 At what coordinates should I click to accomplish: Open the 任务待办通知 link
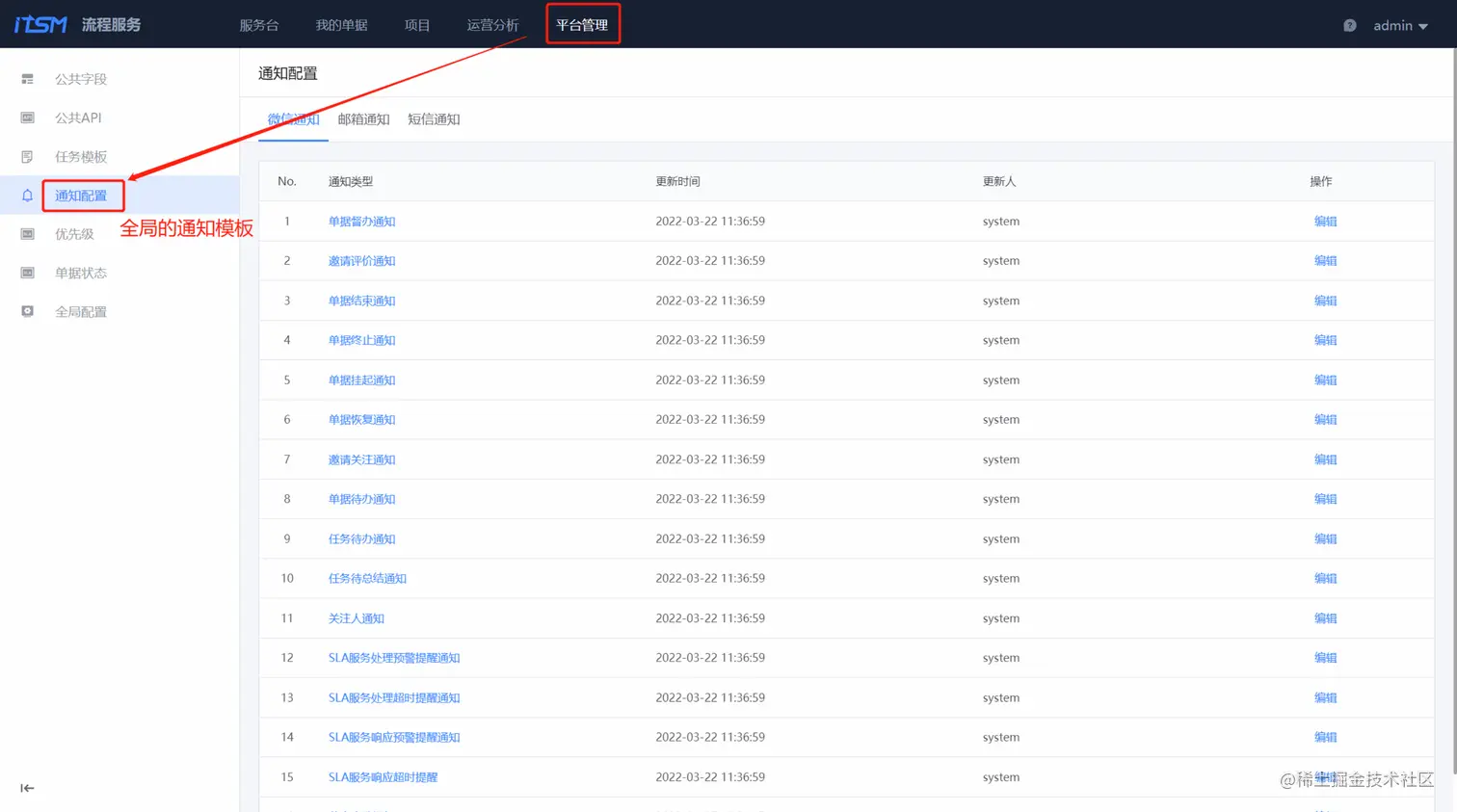coord(361,538)
